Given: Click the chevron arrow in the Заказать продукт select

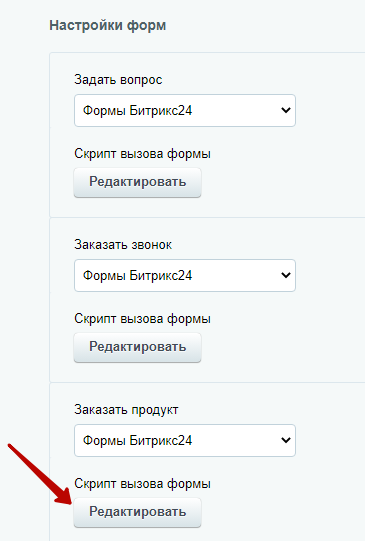Looking at the screenshot, I should (x=286, y=440).
